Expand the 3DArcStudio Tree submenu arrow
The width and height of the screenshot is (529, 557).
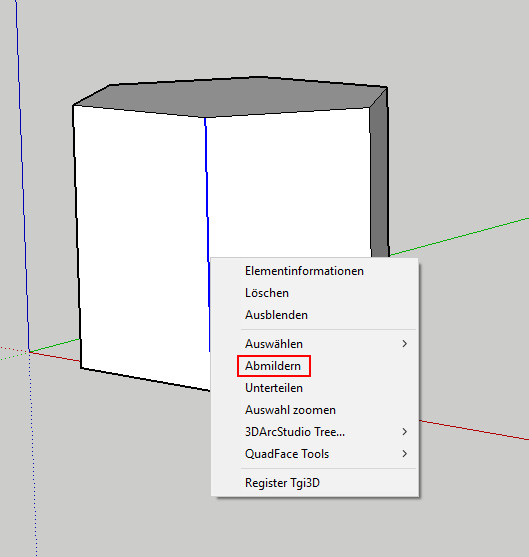[x=404, y=432]
